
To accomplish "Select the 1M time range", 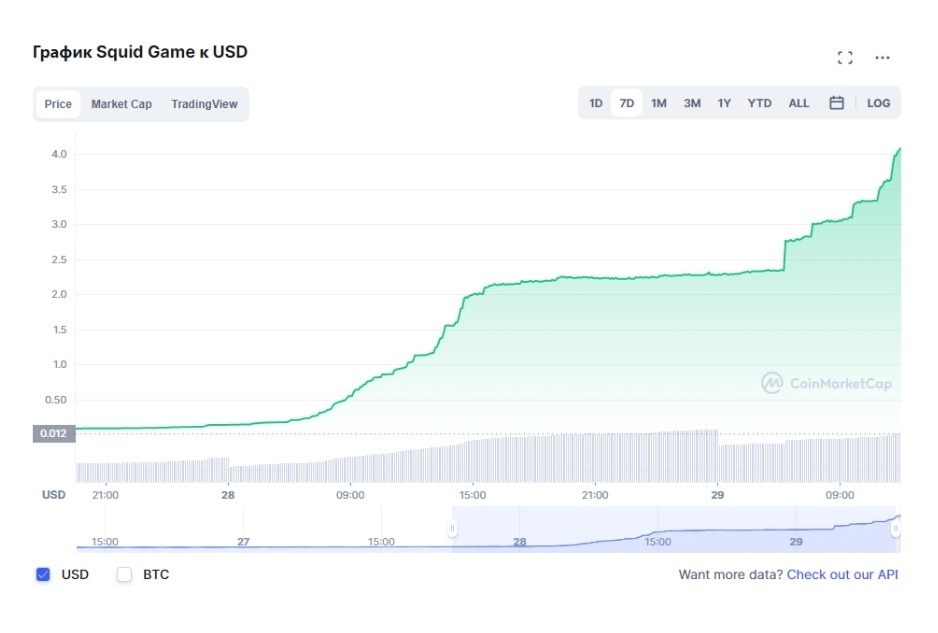I will (x=659, y=103).
